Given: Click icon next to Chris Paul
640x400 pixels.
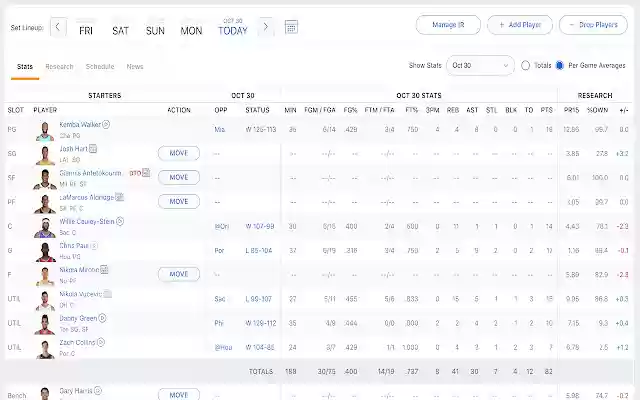Looking at the screenshot, I should 94,246.
